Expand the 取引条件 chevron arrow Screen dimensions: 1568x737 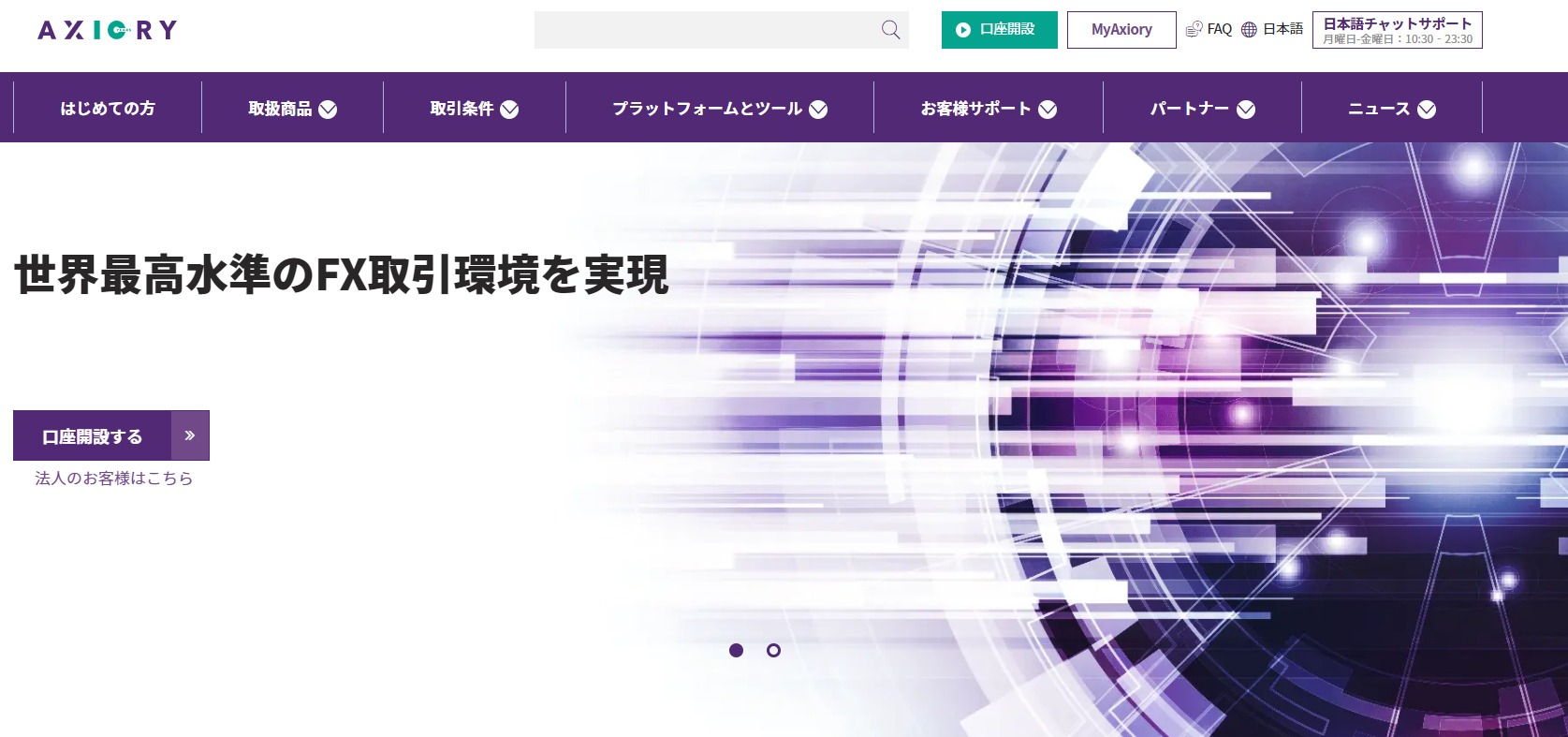coord(509,110)
